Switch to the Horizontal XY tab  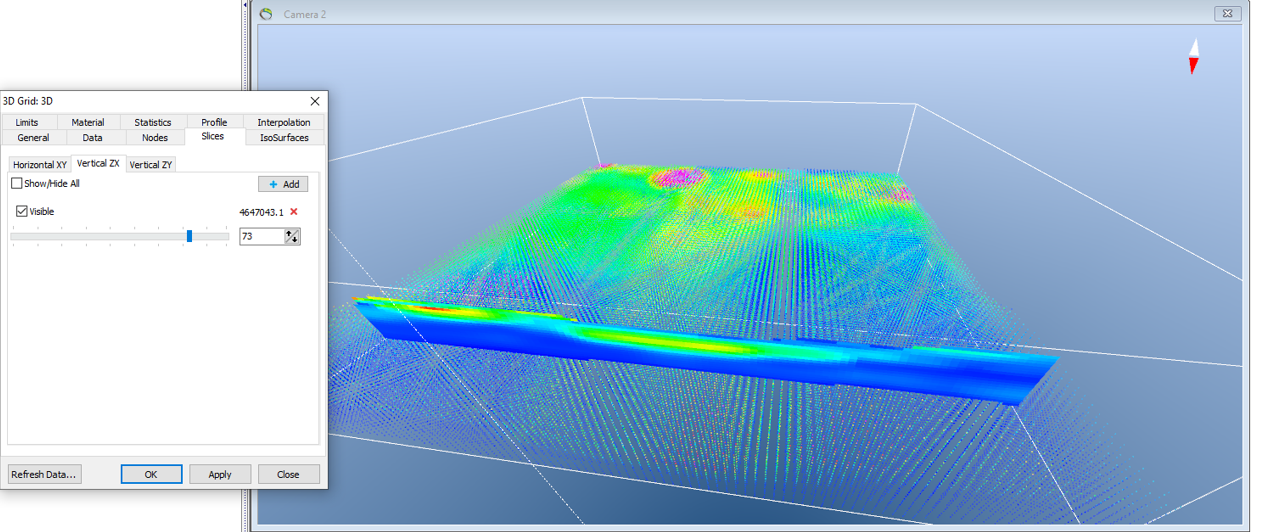tap(40, 164)
